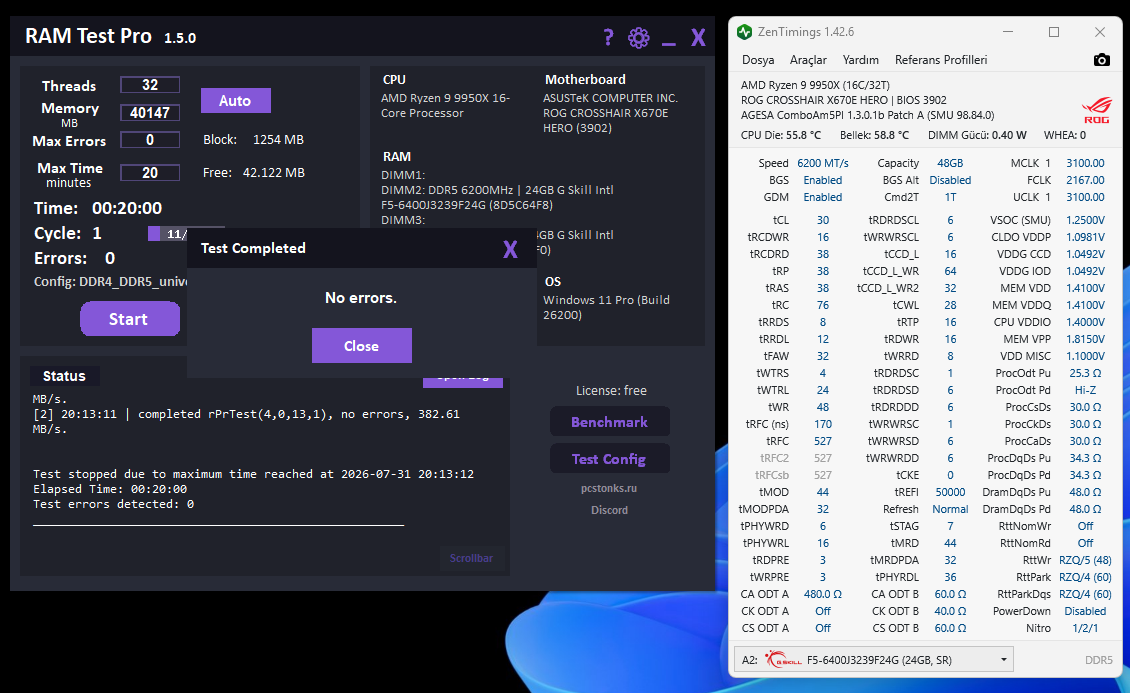Click the Start button in RAM Test Pro

(130, 318)
